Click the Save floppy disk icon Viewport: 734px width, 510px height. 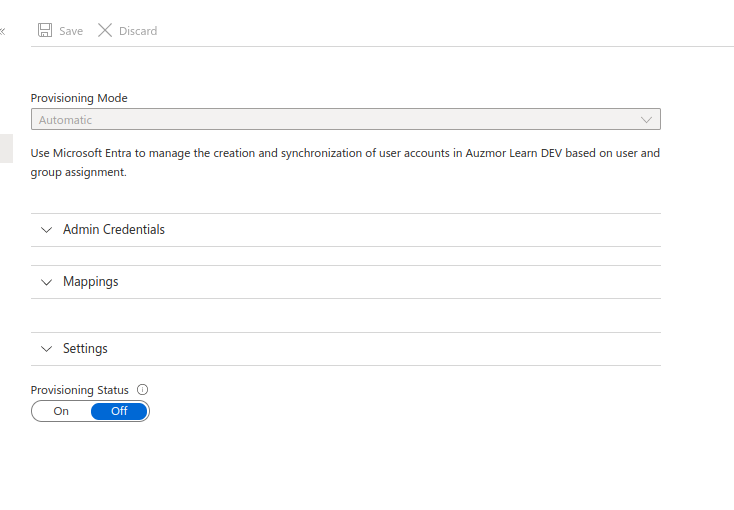point(45,30)
